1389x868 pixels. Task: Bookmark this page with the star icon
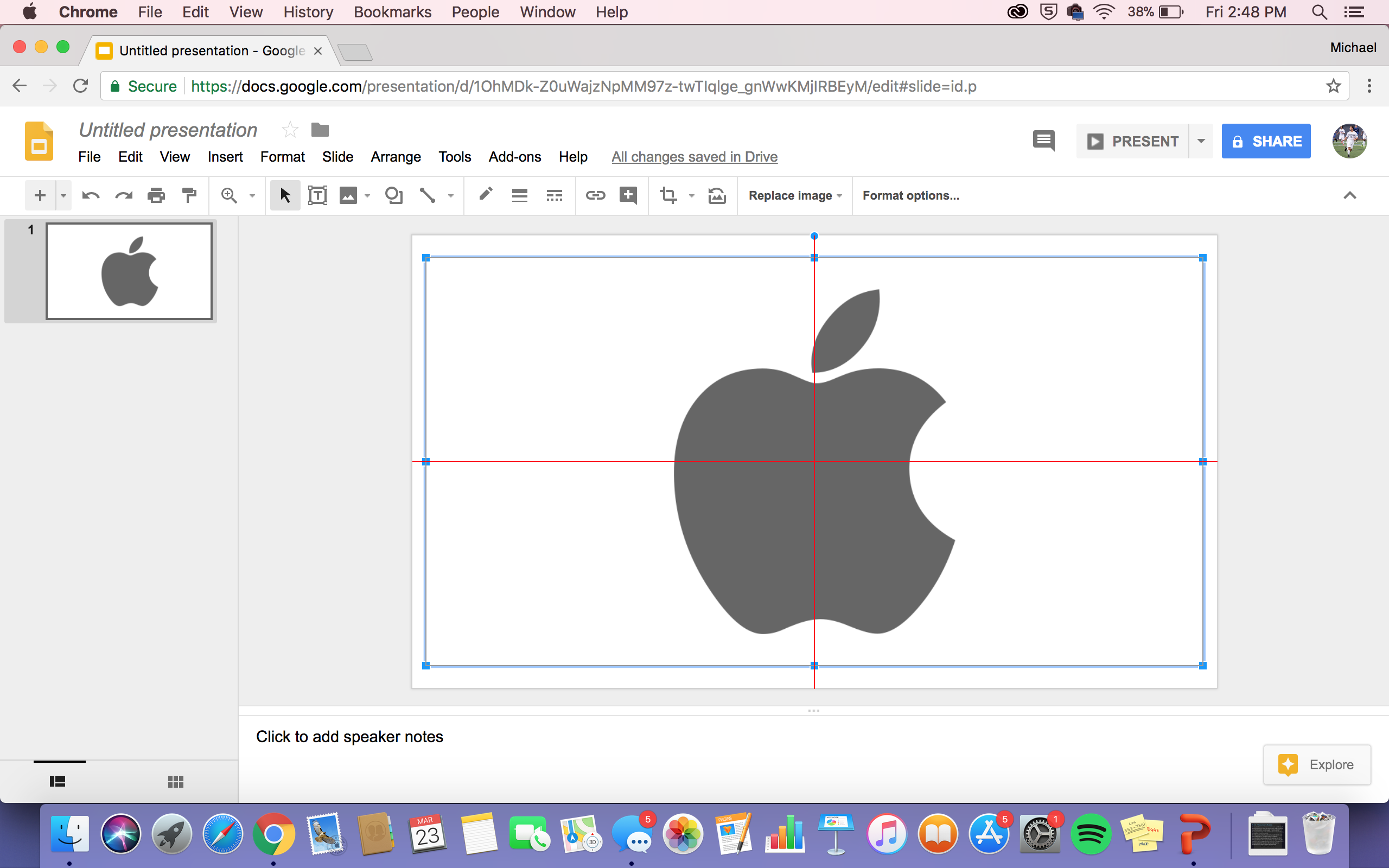coord(1333,86)
